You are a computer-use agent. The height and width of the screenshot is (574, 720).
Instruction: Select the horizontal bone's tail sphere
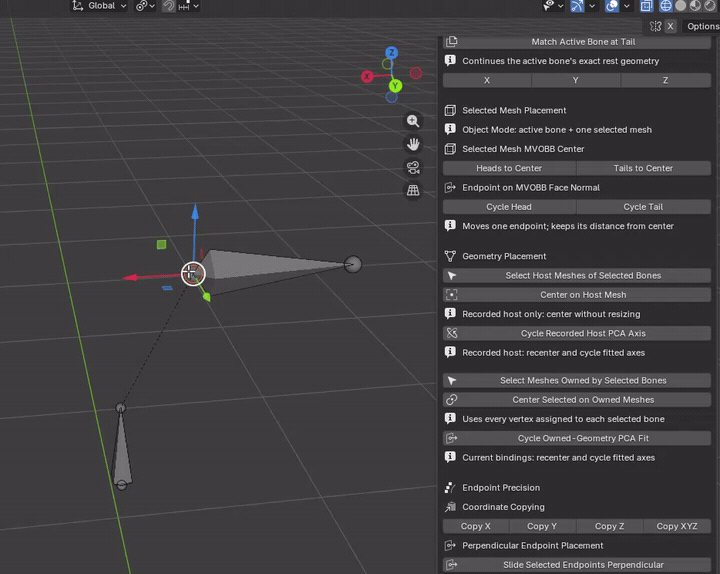[x=353, y=264]
